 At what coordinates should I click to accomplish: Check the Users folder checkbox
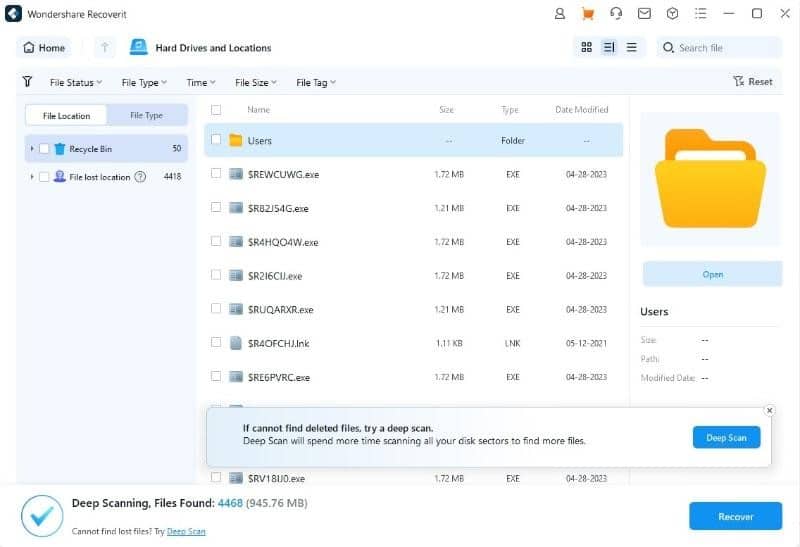click(216, 139)
